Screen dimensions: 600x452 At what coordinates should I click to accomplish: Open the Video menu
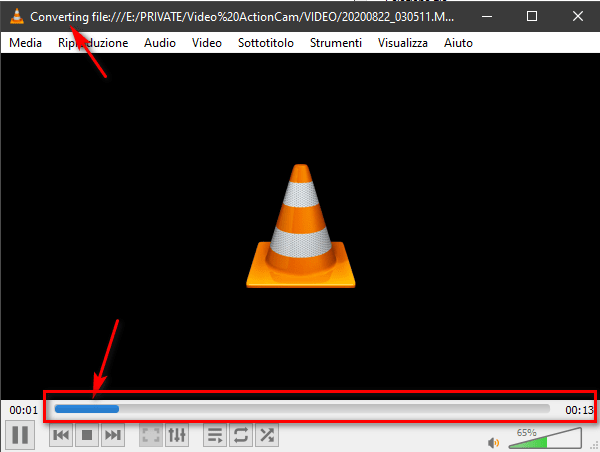207,43
